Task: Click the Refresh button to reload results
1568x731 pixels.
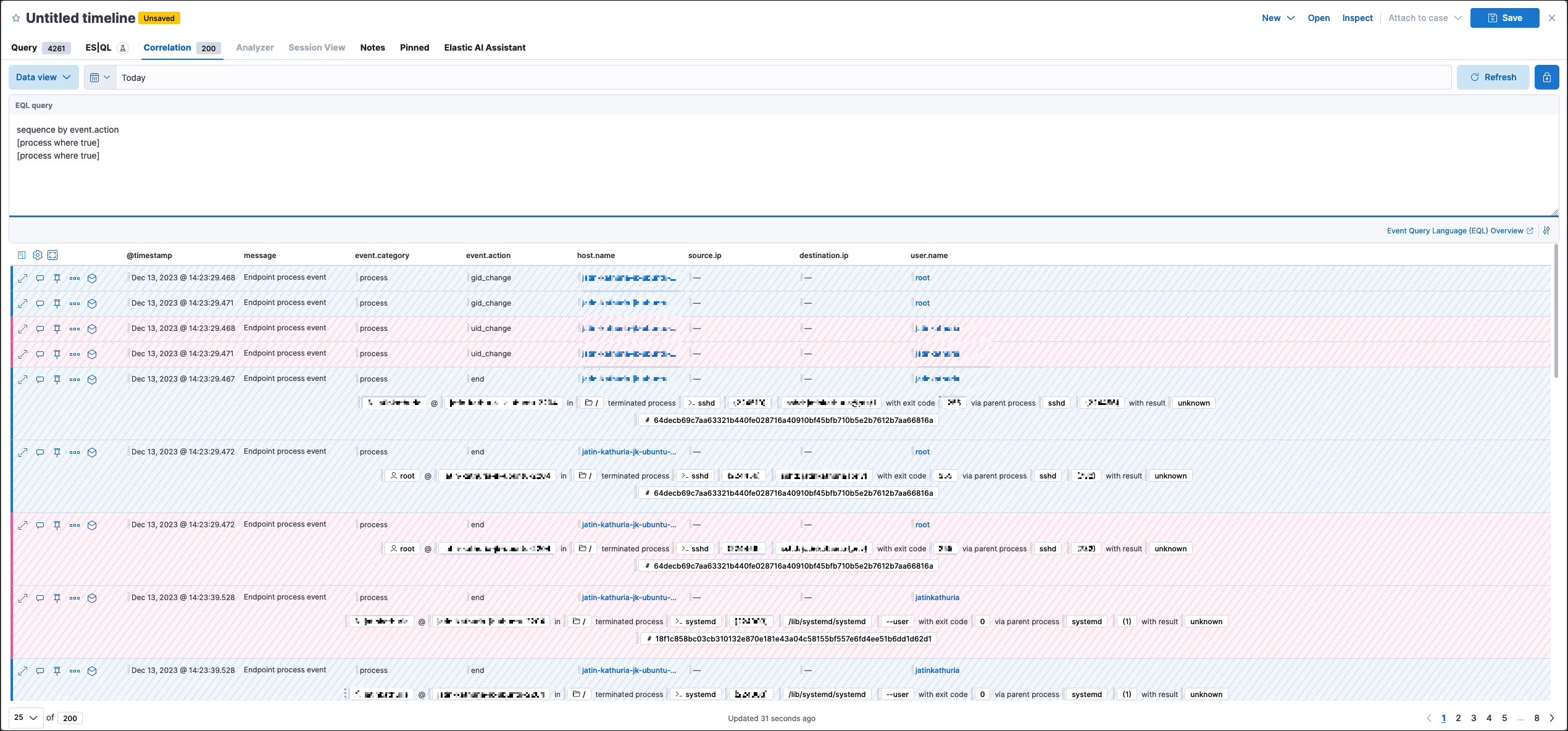Action: [1493, 77]
